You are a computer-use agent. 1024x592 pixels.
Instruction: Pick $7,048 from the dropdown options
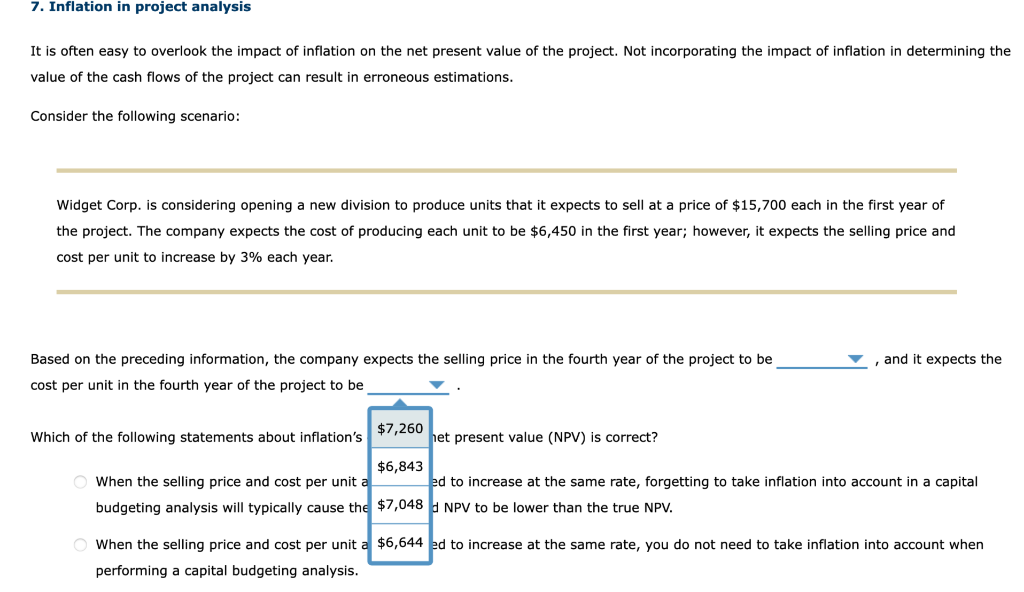pos(398,504)
